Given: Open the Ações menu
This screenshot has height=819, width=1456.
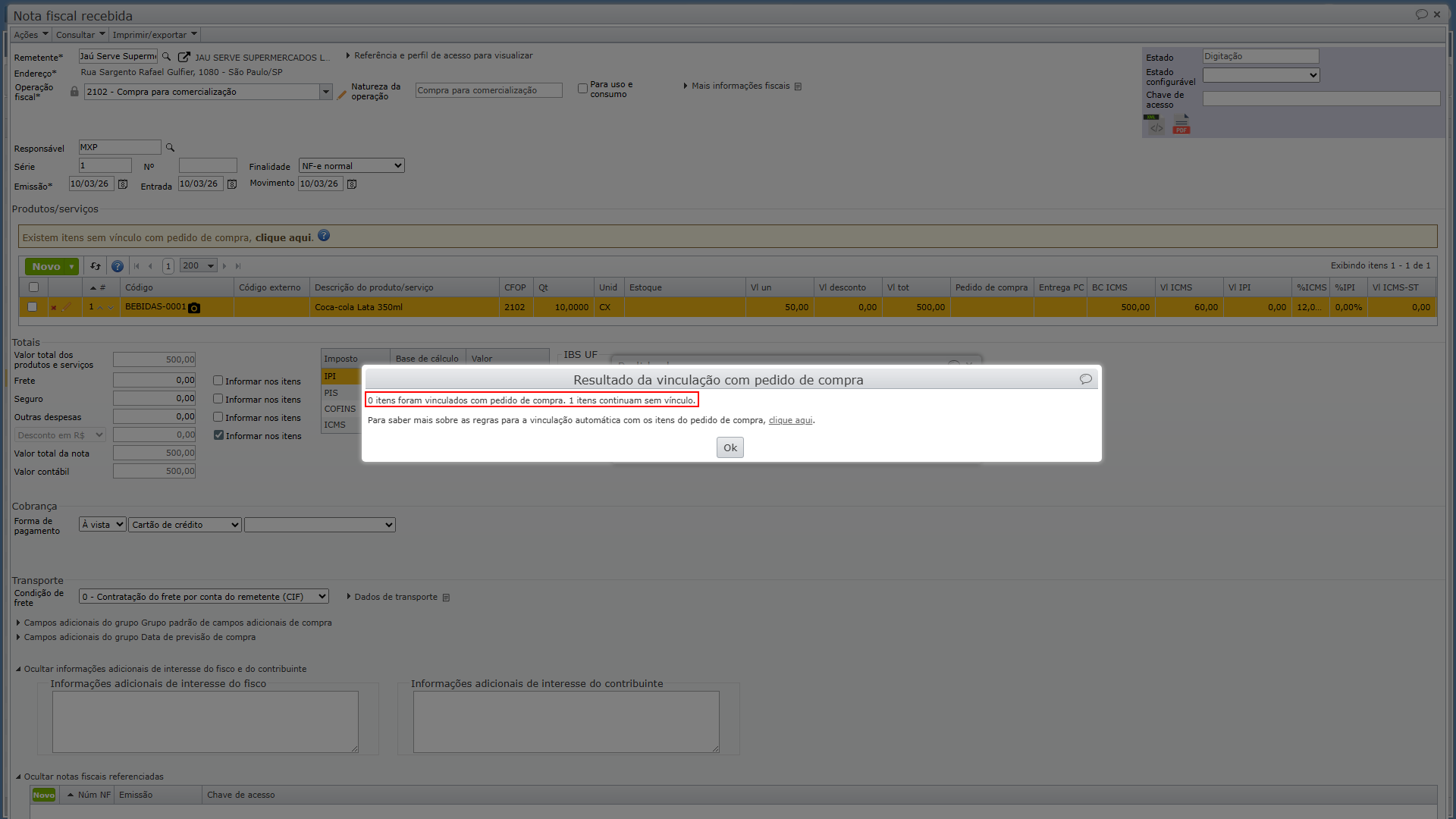Looking at the screenshot, I should point(31,35).
